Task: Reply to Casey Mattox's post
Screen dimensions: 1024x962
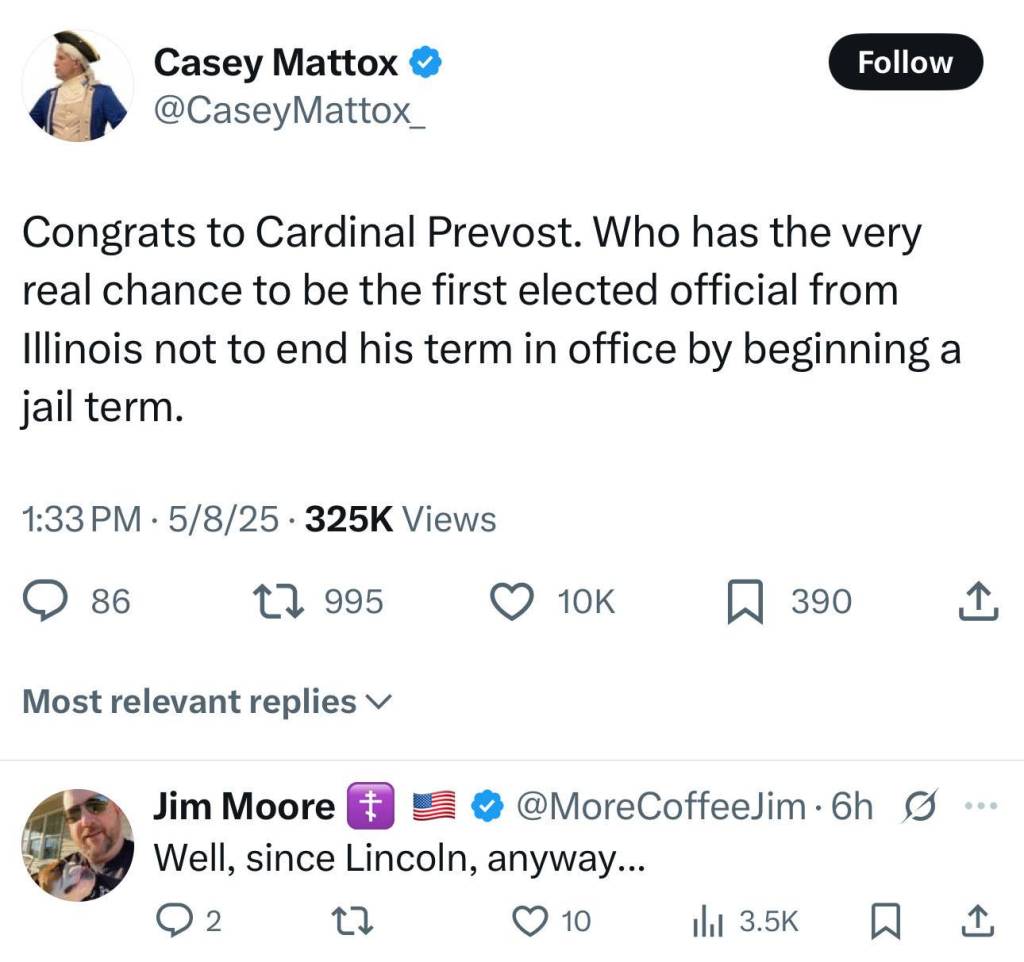Action: 46,601
